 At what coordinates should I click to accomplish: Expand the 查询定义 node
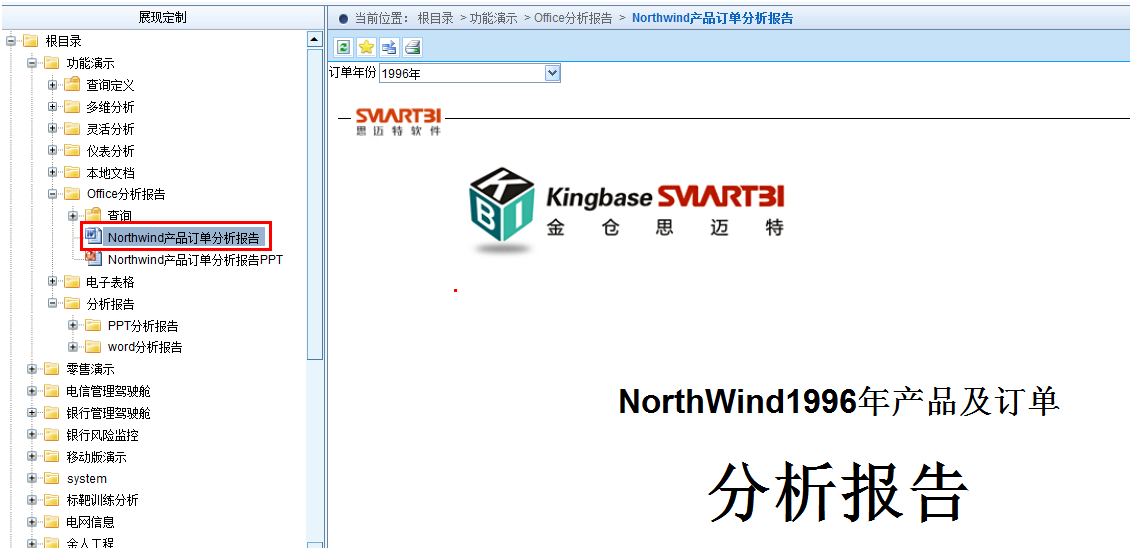click(x=53, y=85)
